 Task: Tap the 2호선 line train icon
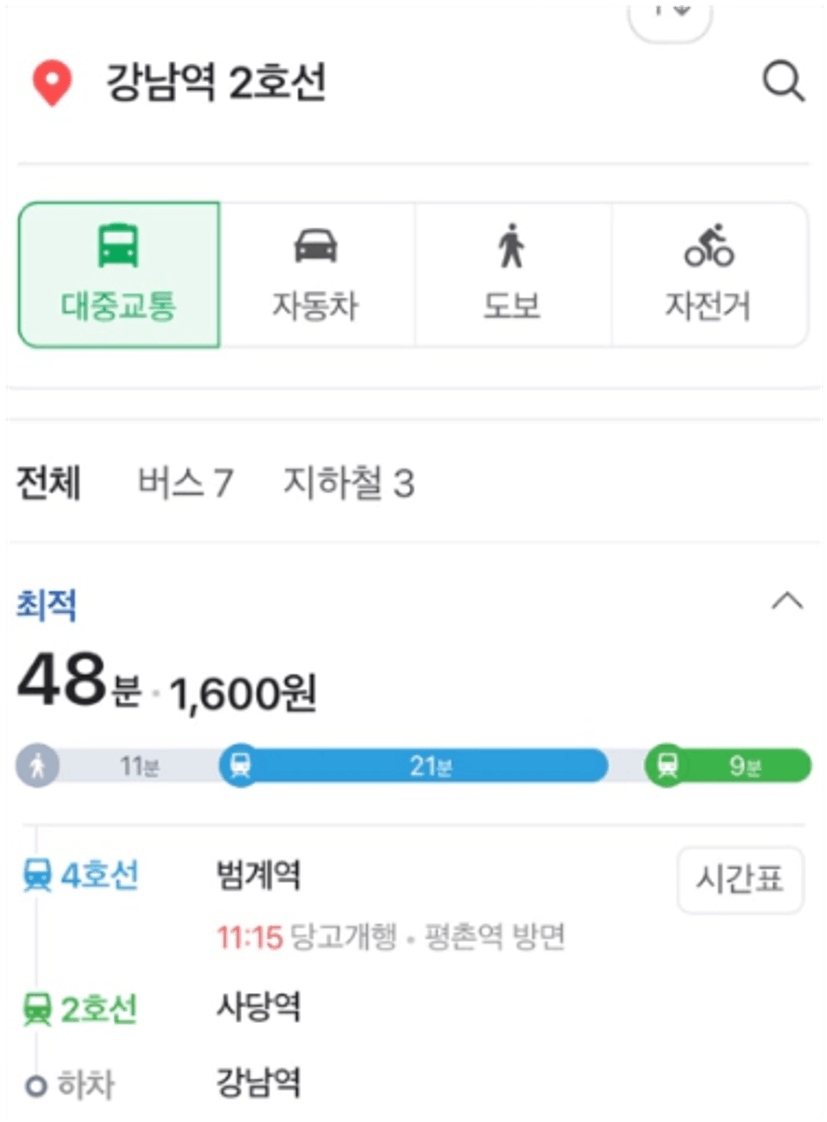coord(37,1010)
